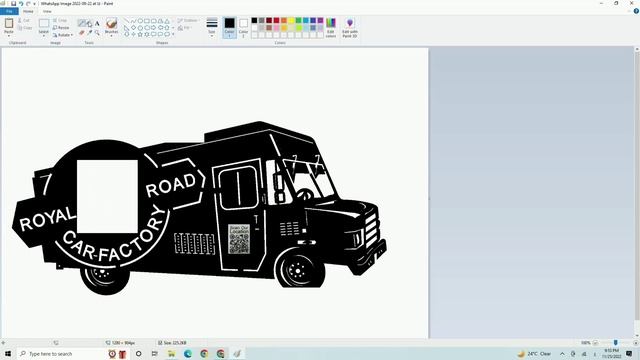Click Edit with Paint 3D
This screenshot has width=640, height=360.
pos(350,27)
